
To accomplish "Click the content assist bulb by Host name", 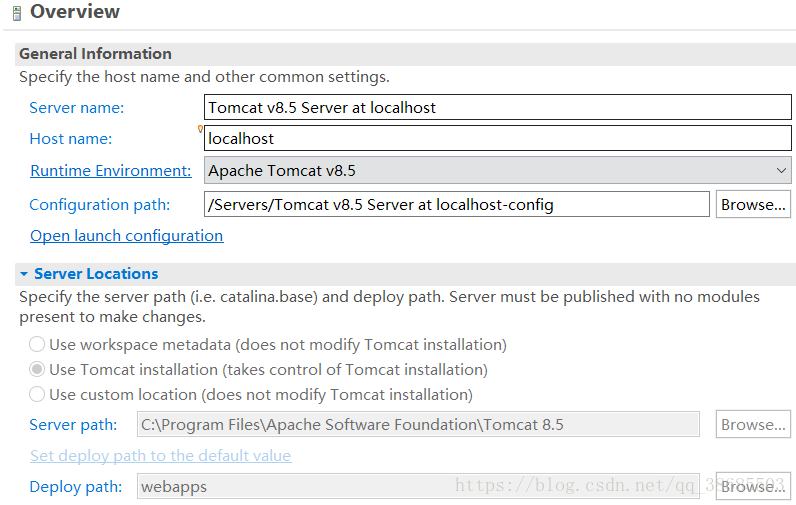I will coord(200,129).
